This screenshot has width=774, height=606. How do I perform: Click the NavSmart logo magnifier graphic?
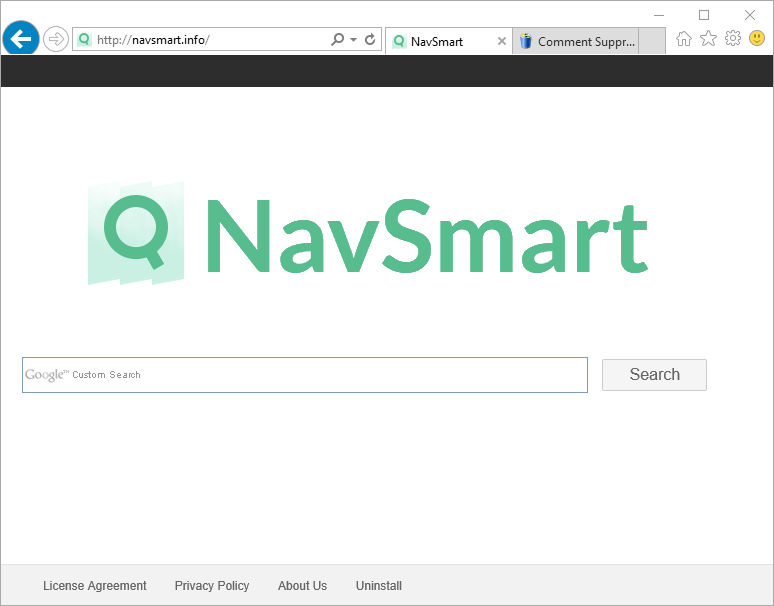[136, 233]
